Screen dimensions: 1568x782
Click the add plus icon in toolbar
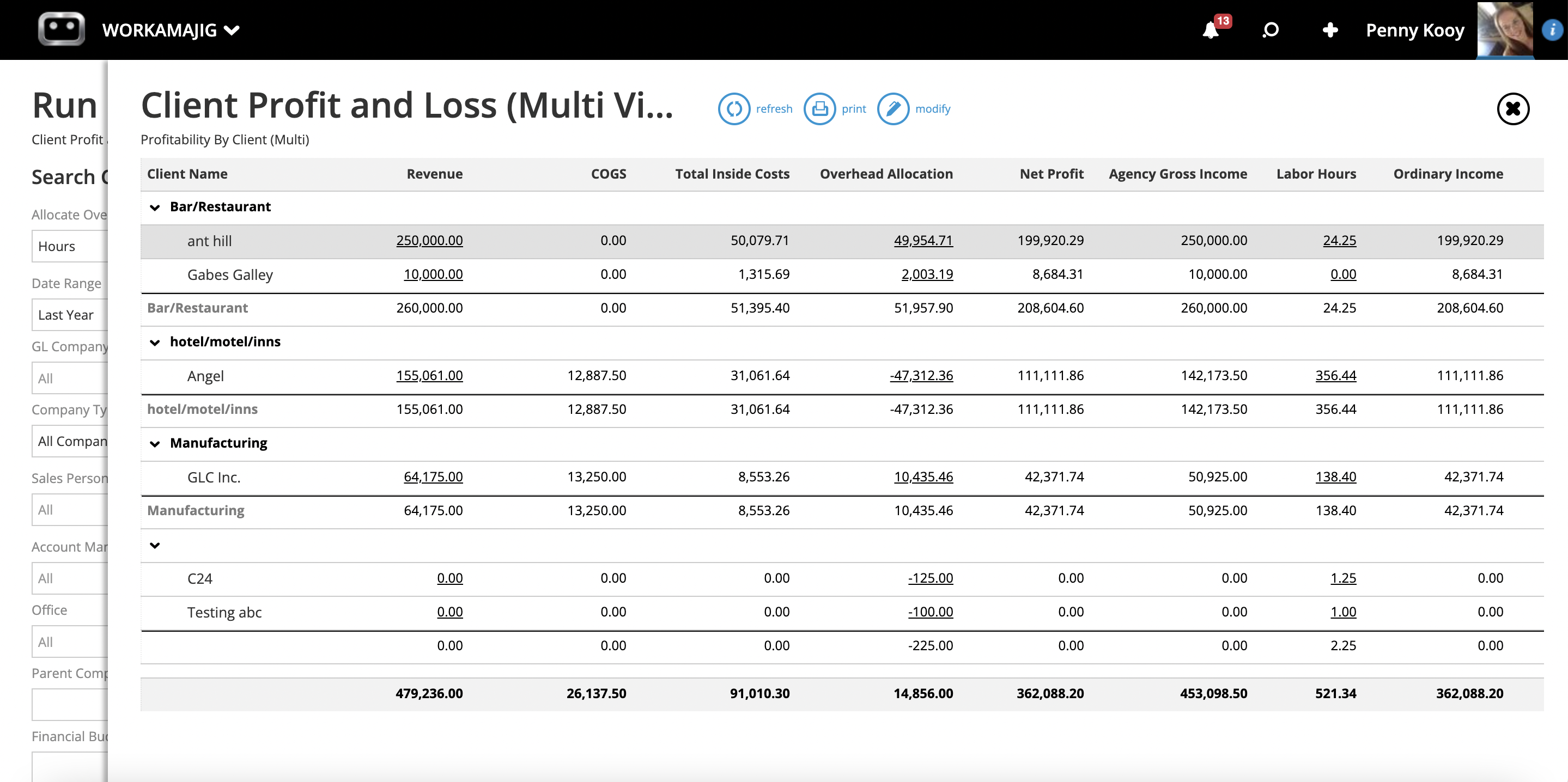(x=1331, y=30)
